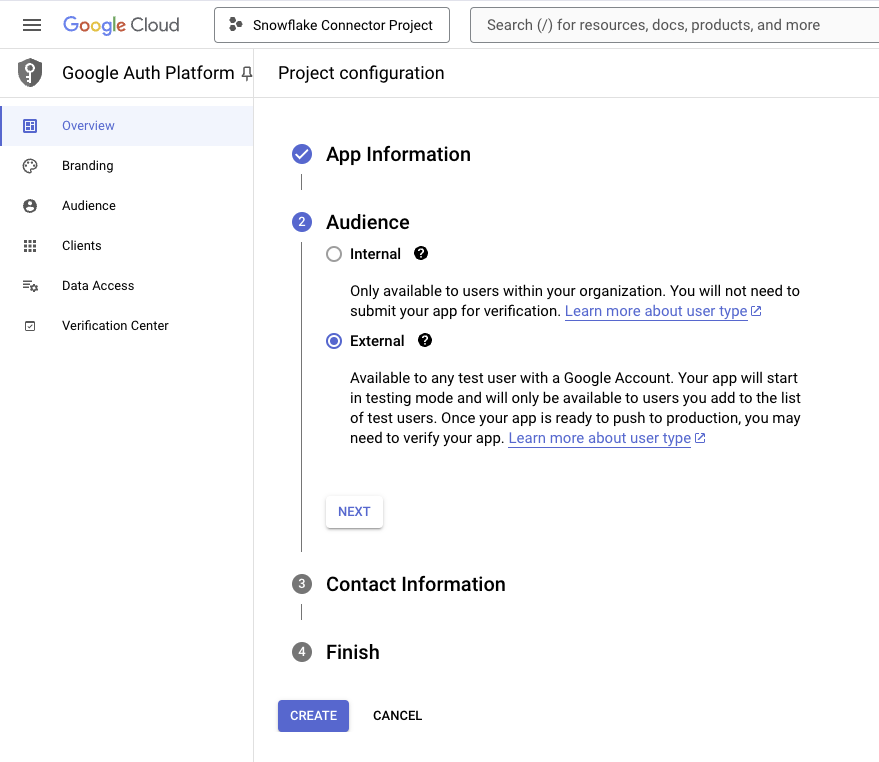Click the NEXT button
Image resolution: width=879 pixels, height=762 pixels.
point(354,511)
